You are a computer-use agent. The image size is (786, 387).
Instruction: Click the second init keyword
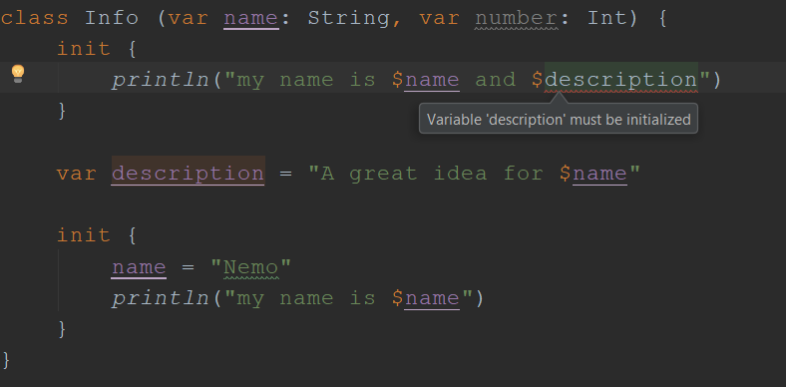84,235
